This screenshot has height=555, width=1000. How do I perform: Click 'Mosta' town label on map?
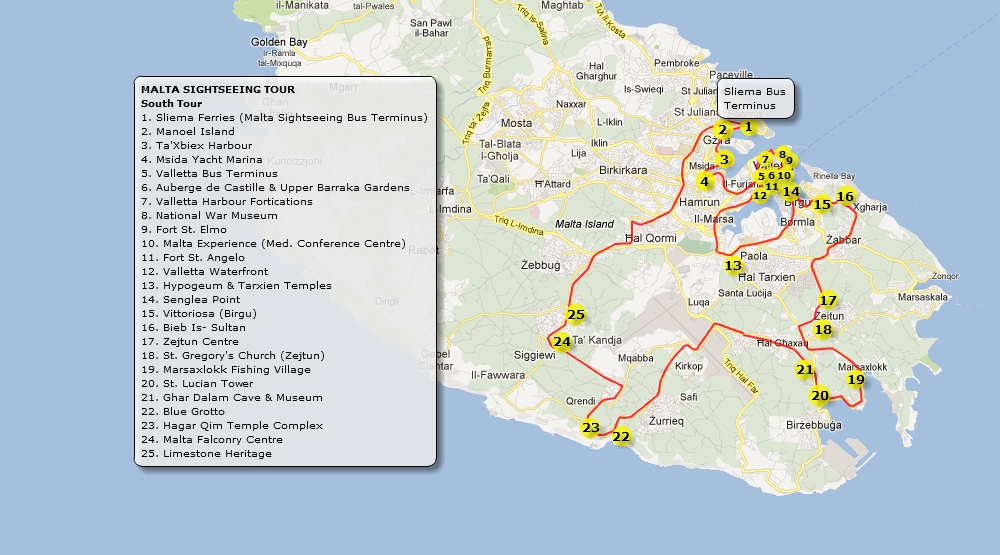tap(517, 123)
